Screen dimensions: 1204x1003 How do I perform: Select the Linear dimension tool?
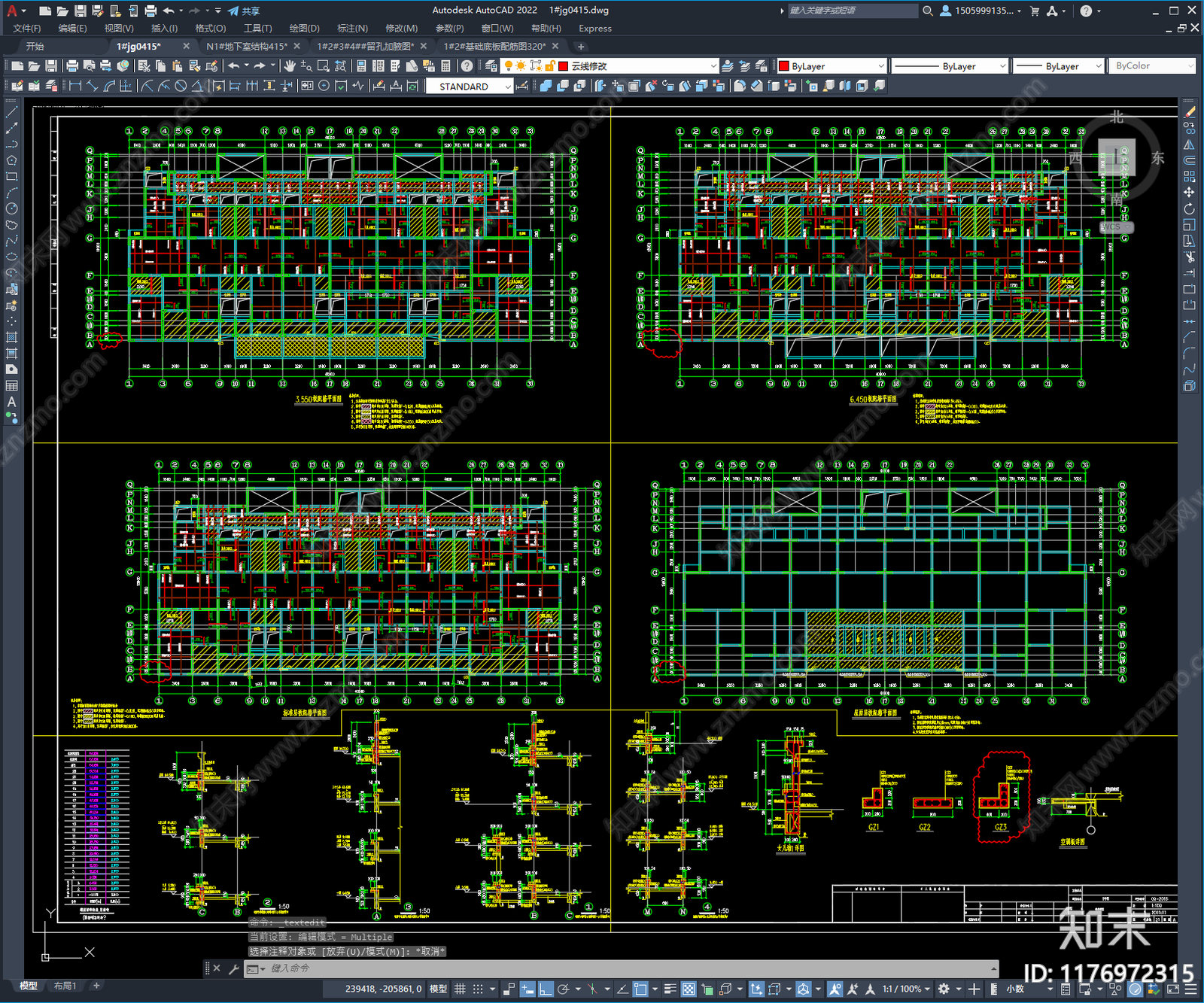click(x=75, y=86)
